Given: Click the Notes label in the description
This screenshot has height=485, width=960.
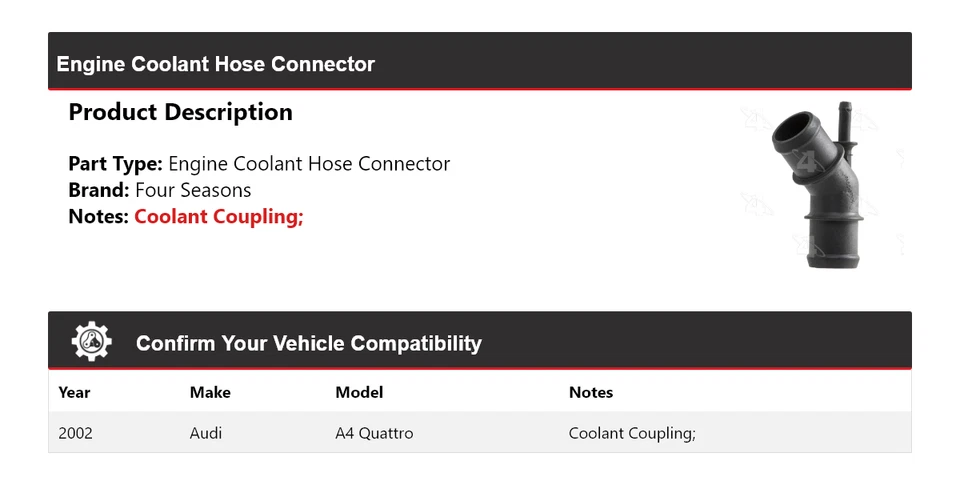Looking at the screenshot, I should tap(98, 216).
